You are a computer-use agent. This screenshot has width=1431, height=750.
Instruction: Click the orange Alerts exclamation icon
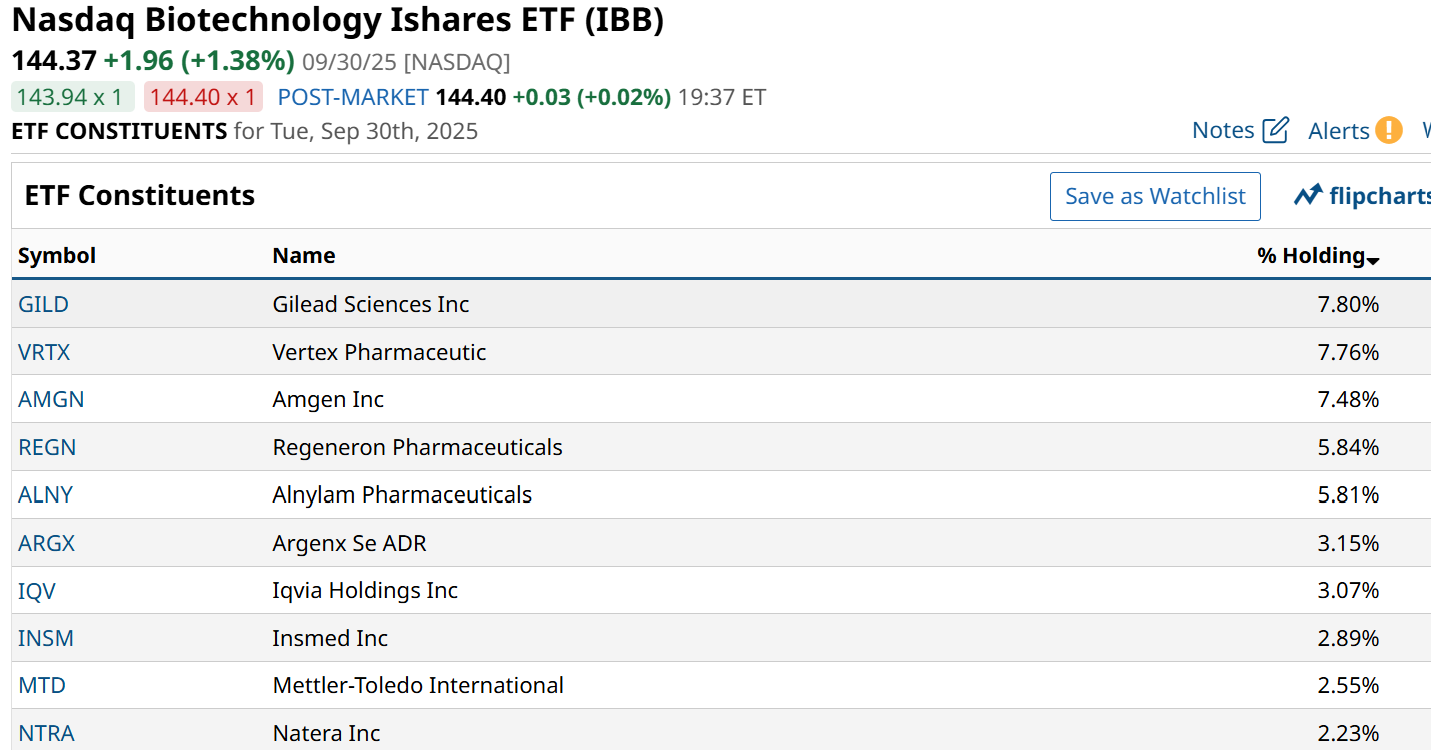[x=1388, y=130]
